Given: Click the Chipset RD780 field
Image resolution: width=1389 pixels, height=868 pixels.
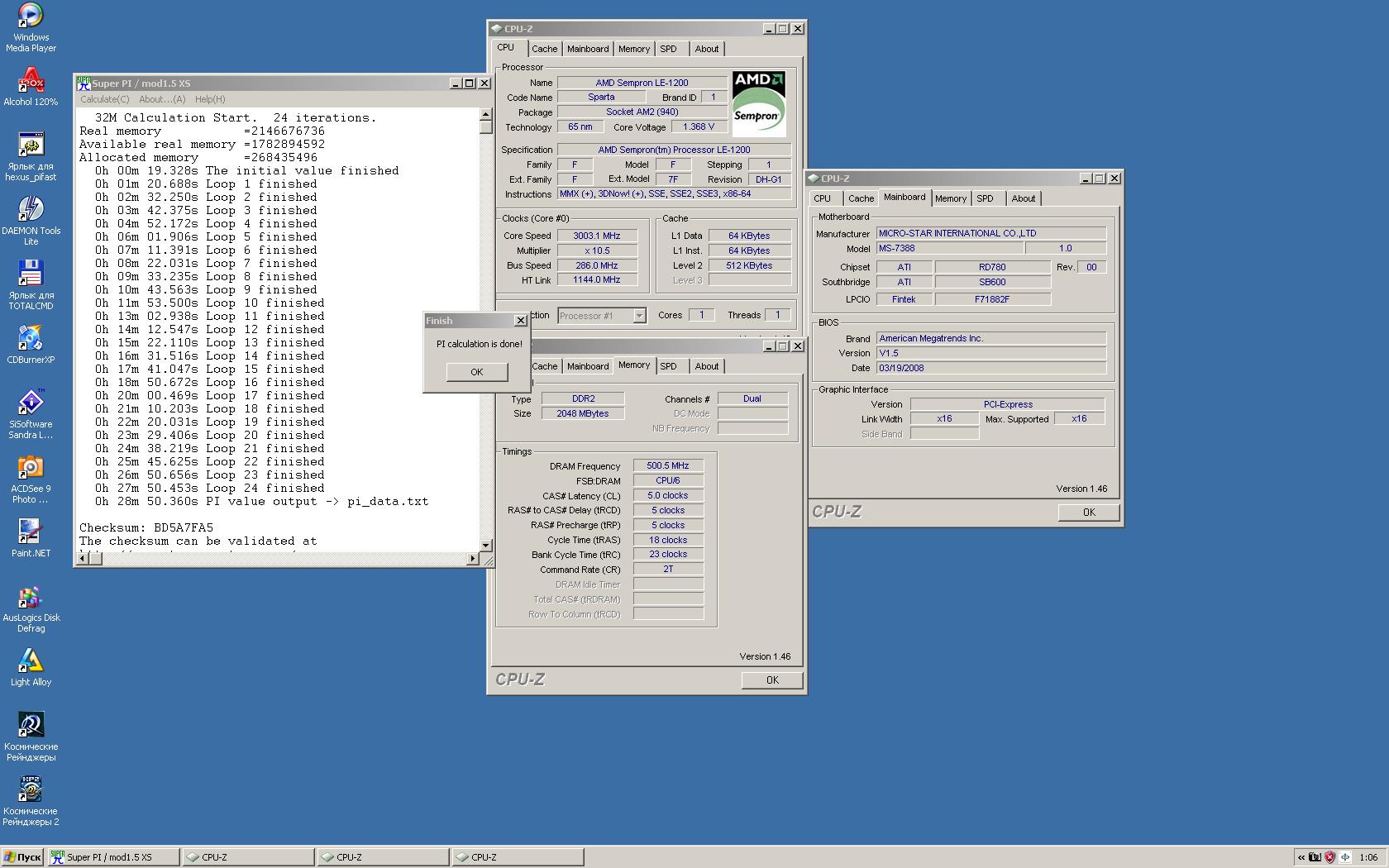Looking at the screenshot, I should click(992, 267).
